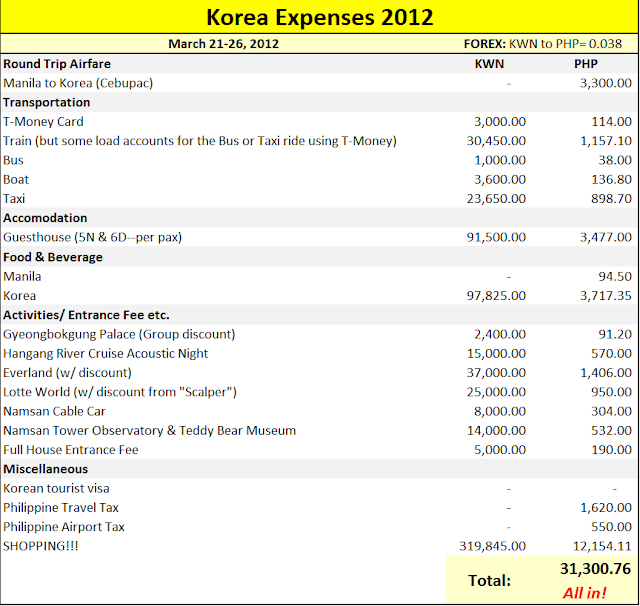Select the KWN column header
640x606 pixels.
489,64
